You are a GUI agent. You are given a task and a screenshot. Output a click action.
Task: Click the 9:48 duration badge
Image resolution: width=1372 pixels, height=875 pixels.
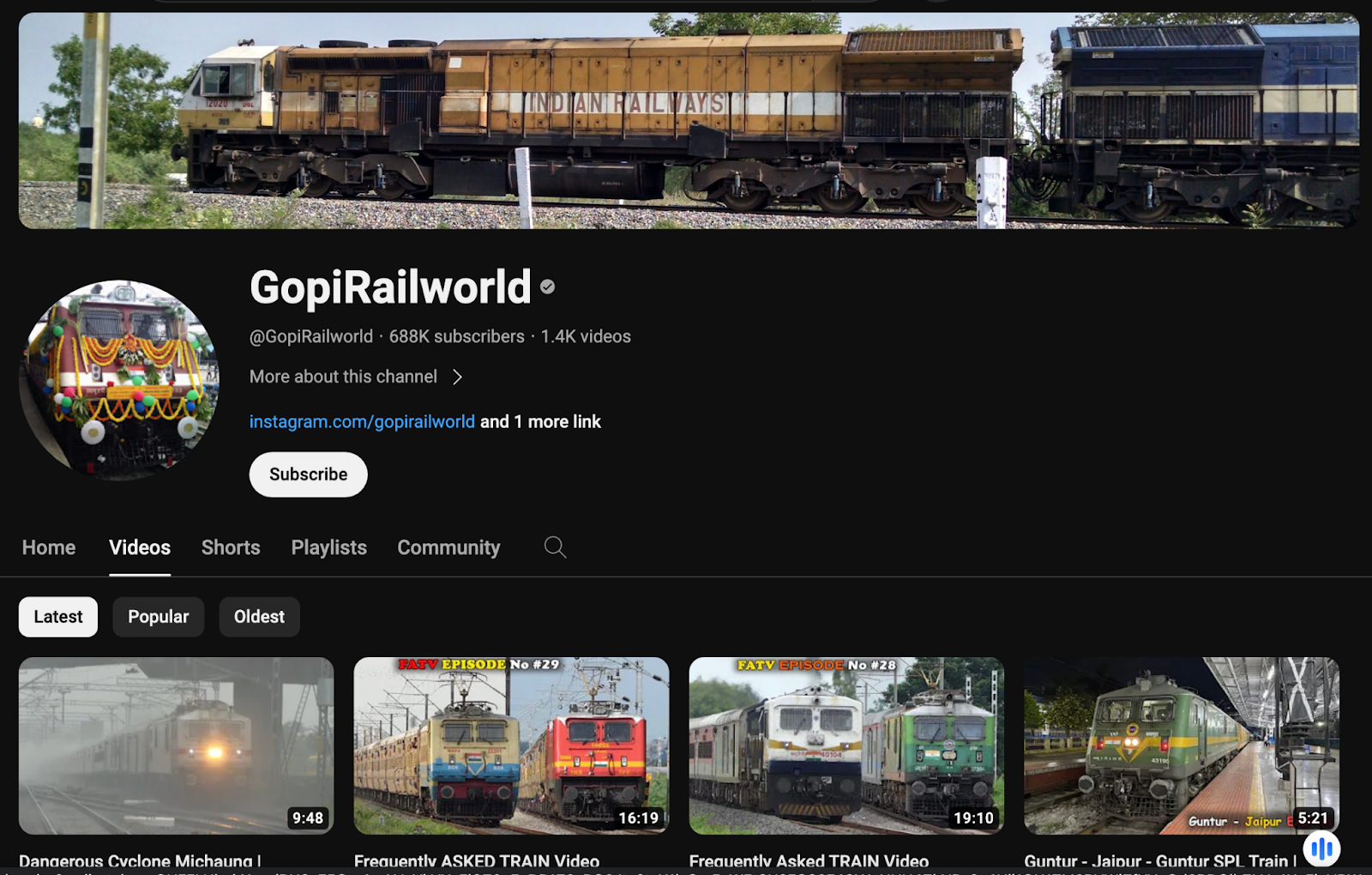point(308,818)
